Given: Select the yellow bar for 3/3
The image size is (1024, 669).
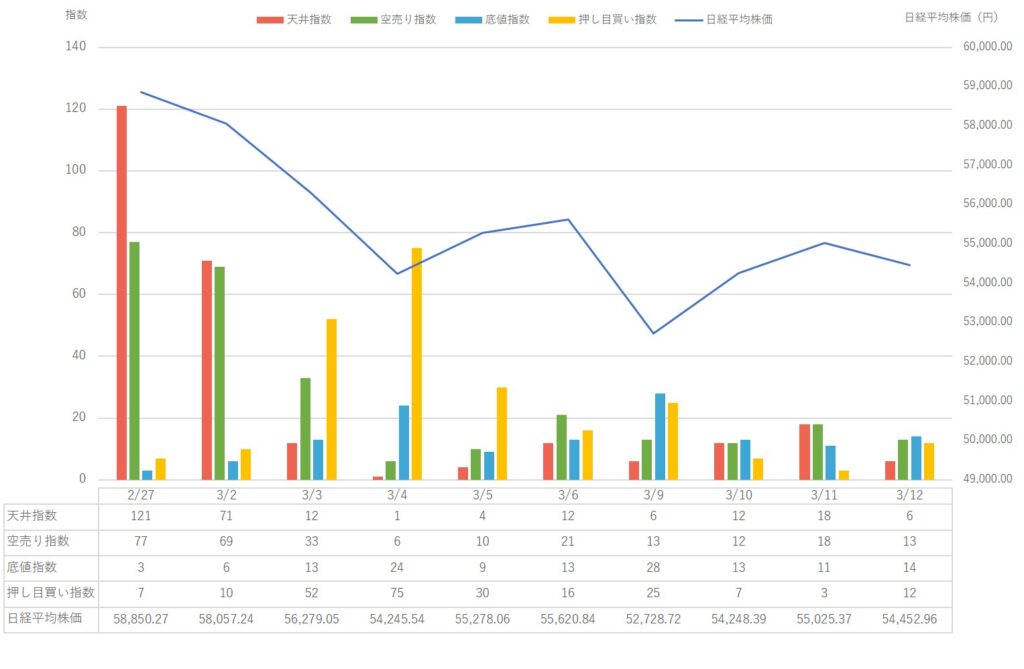Looking at the screenshot, I should (x=331, y=399).
